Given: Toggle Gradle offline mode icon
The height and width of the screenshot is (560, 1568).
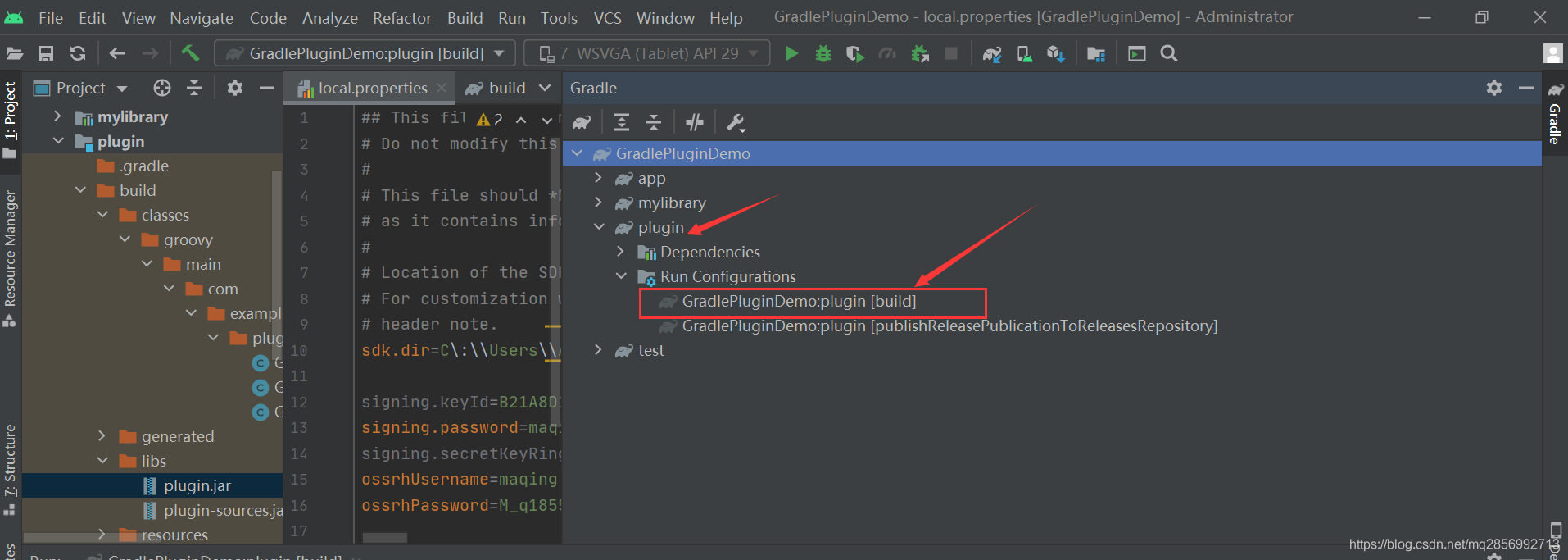Looking at the screenshot, I should (695, 123).
